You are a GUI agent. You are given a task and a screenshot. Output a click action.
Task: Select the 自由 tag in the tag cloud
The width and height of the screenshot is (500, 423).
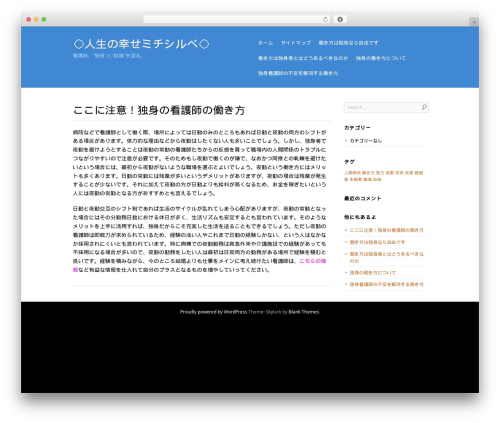click(x=377, y=179)
